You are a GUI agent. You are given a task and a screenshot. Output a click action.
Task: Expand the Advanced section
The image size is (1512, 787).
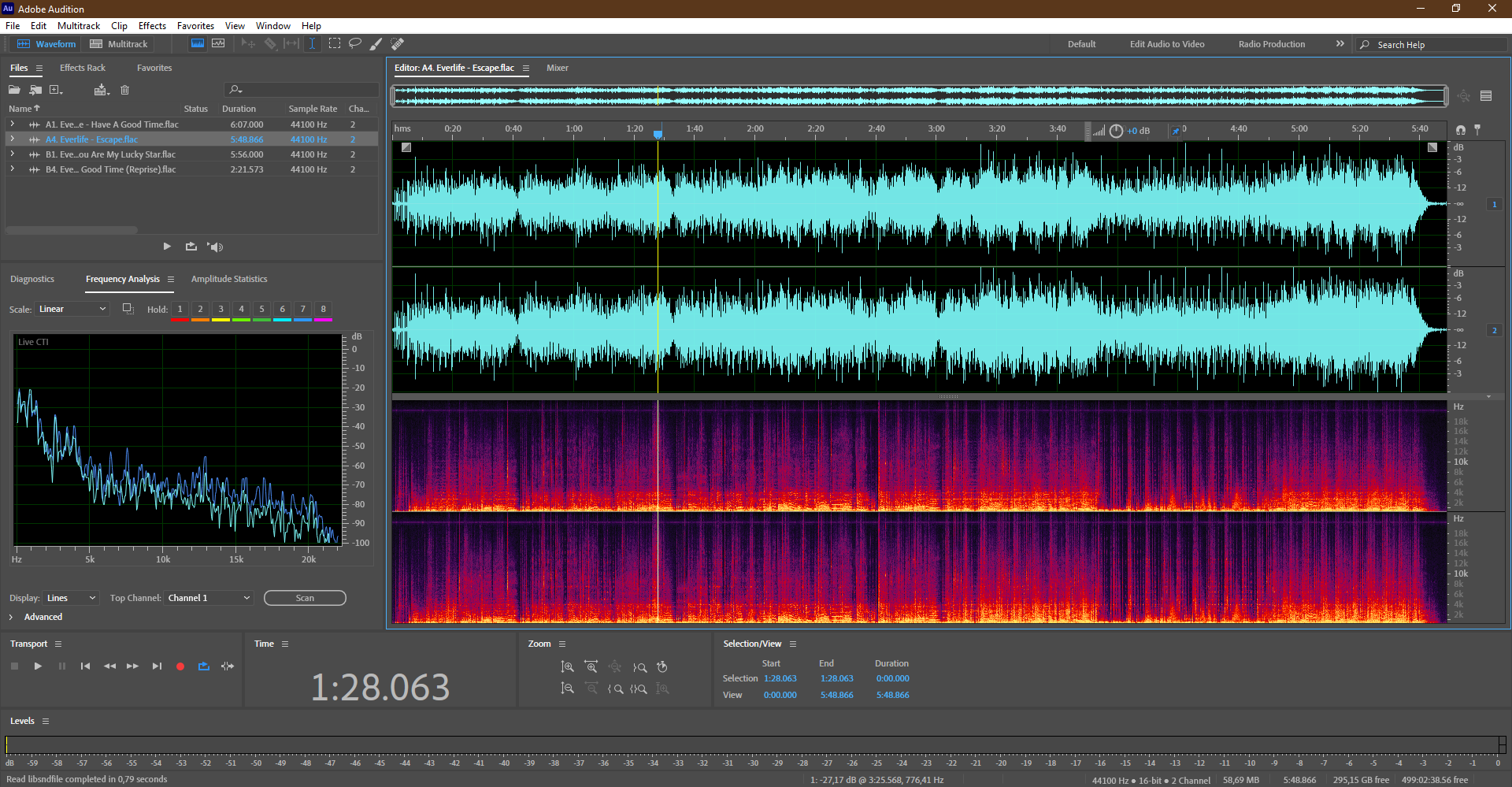pos(11,617)
